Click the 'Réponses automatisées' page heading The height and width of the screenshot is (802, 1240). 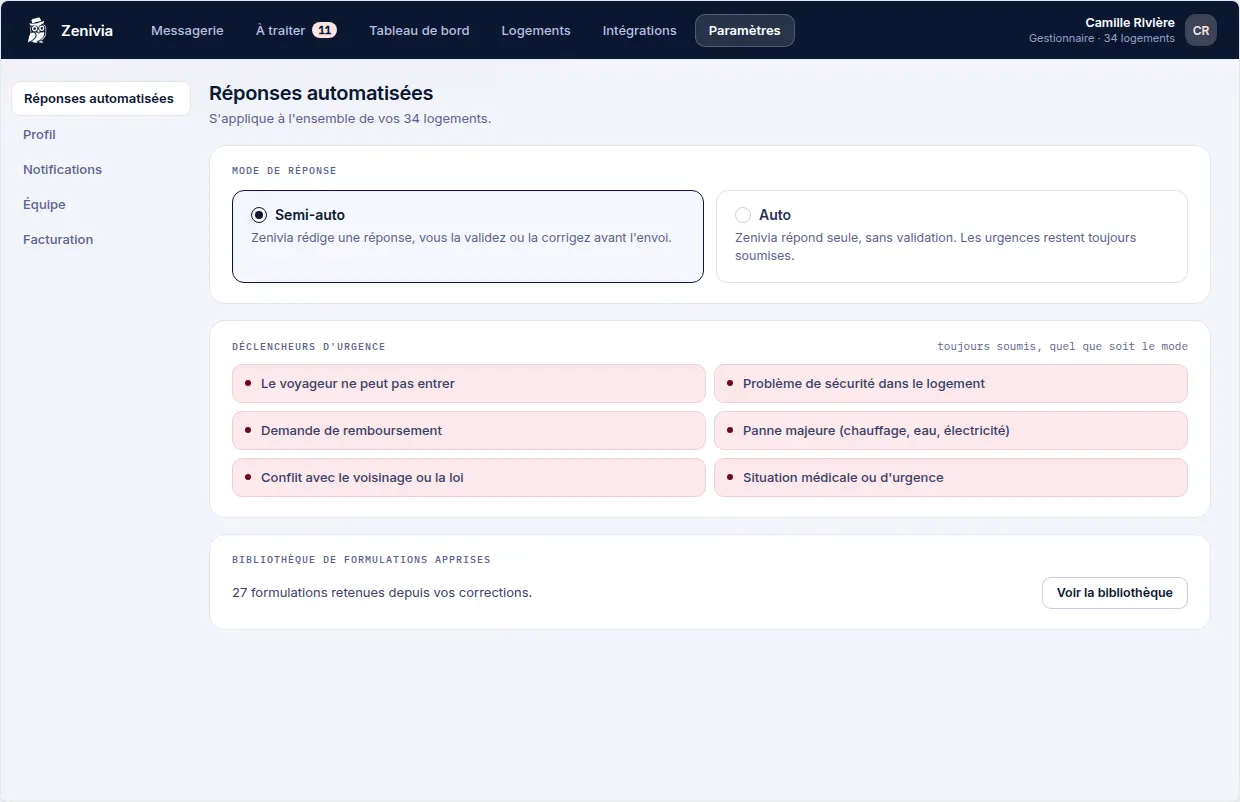click(321, 93)
